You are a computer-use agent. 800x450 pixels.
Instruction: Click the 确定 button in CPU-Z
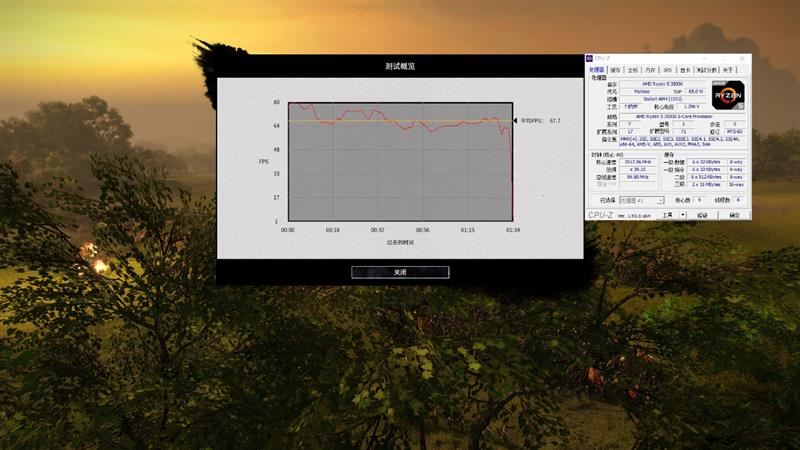(x=735, y=215)
